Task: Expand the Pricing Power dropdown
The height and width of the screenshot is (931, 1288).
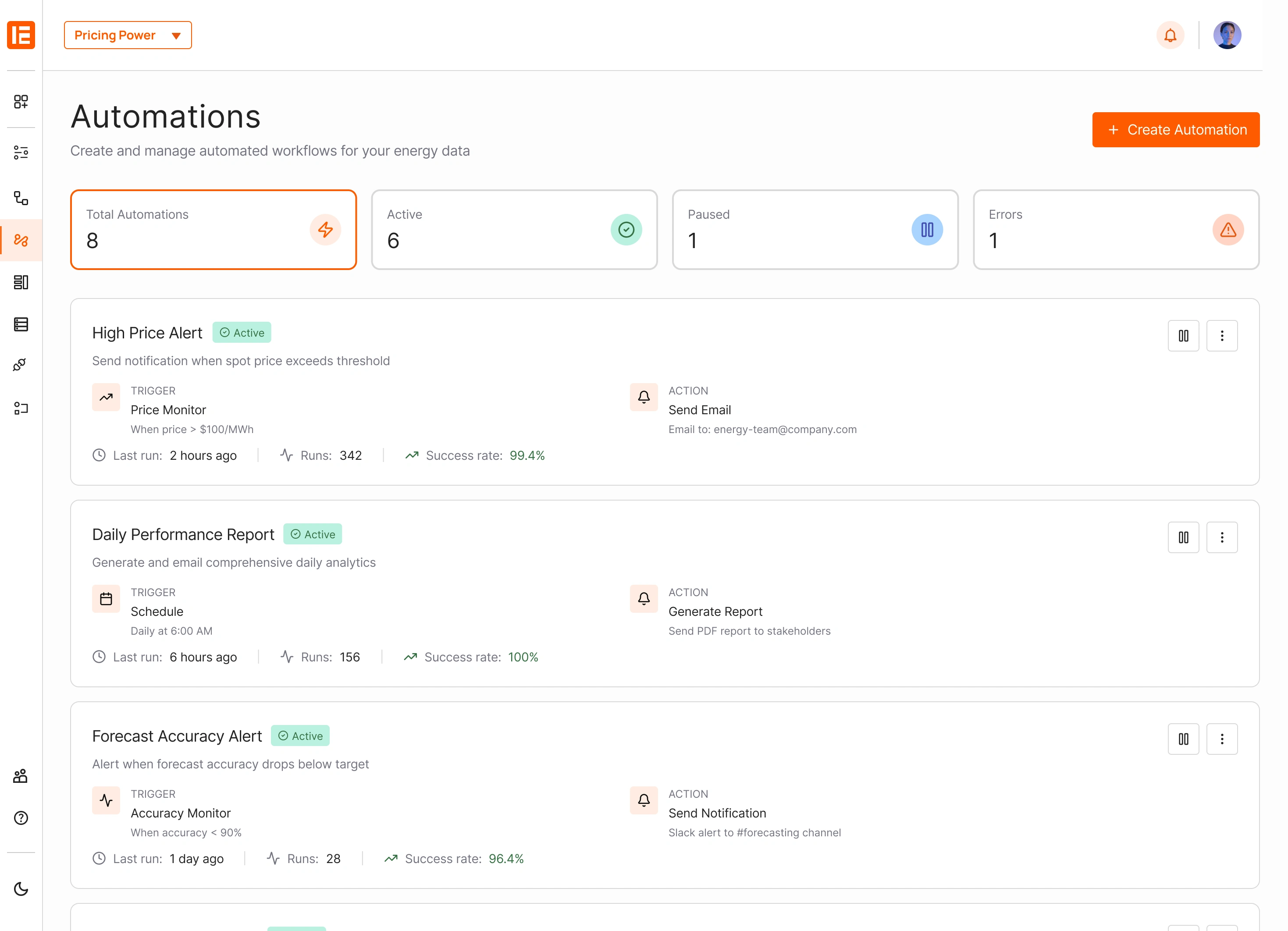Action: 128,35
